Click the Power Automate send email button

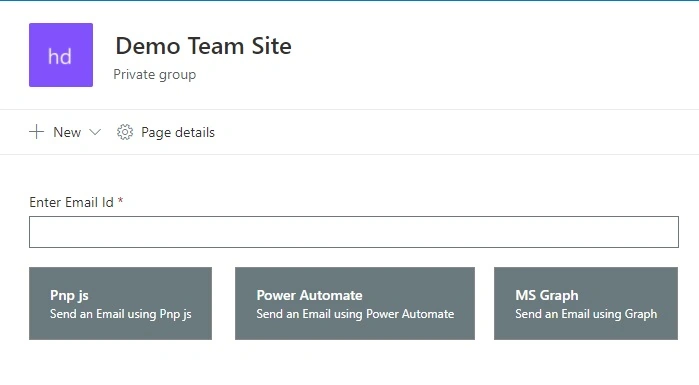pyautogui.click(x=355, y=303)
